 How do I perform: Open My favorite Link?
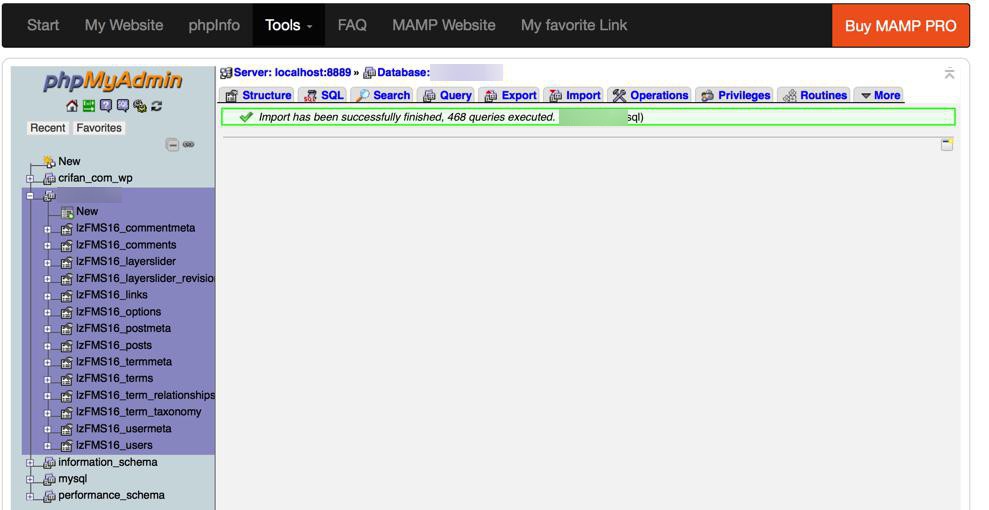[x=574, y=25]
